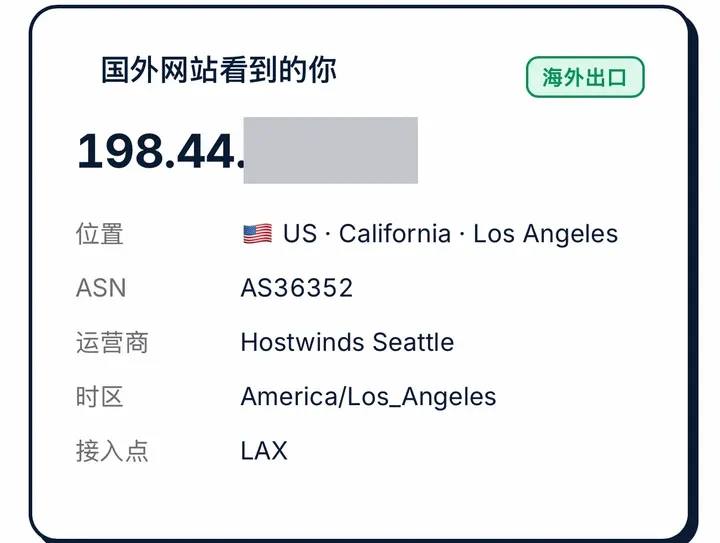Click the LAX access point value
720x543 pixels.
pos(264,451)
